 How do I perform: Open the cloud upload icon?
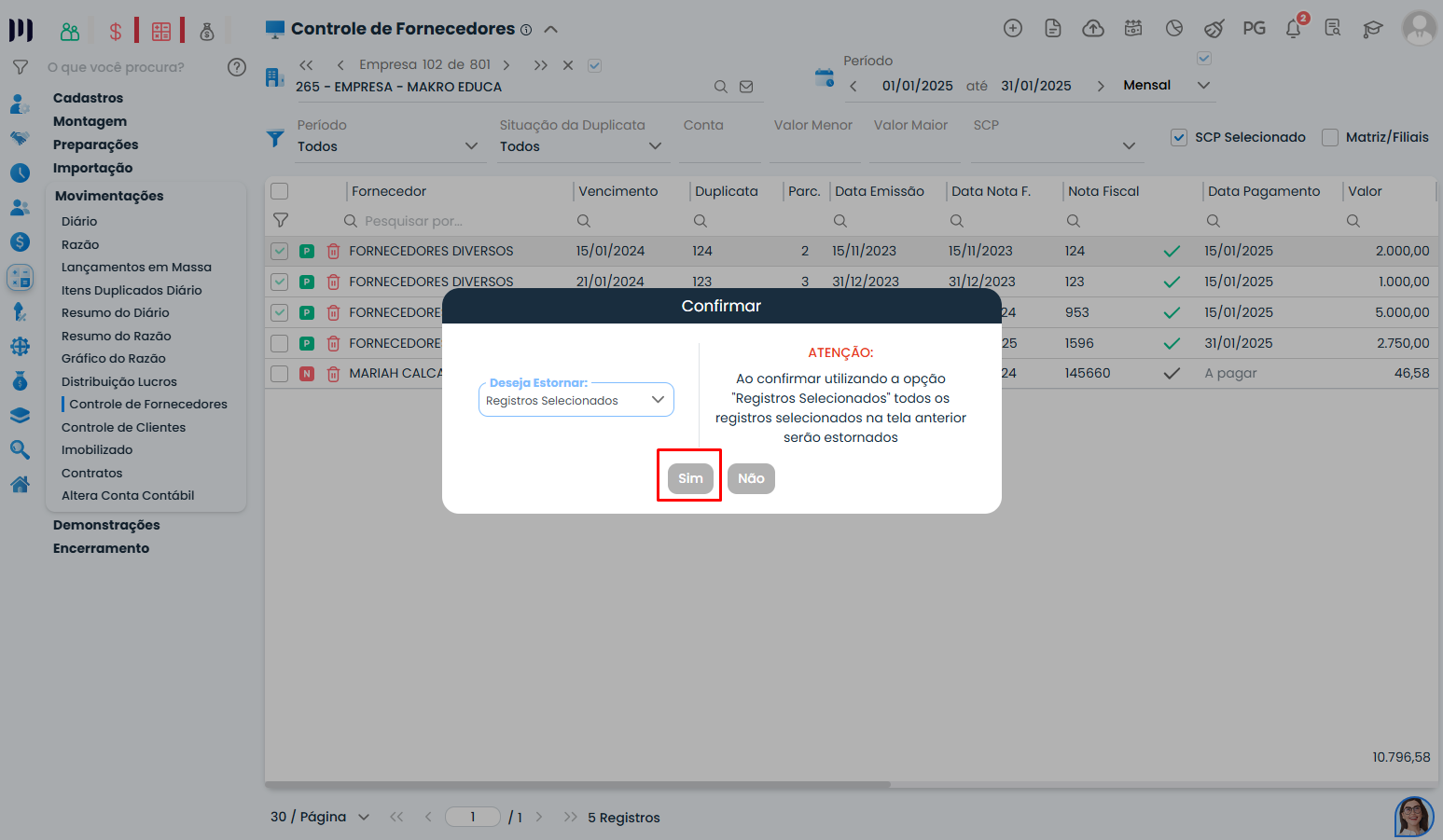tap(1092, 29)
